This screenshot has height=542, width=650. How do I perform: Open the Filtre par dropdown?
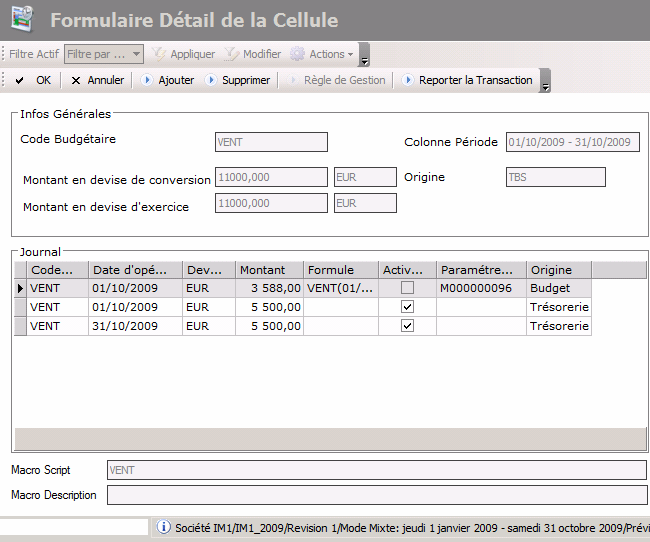(137, 54)
